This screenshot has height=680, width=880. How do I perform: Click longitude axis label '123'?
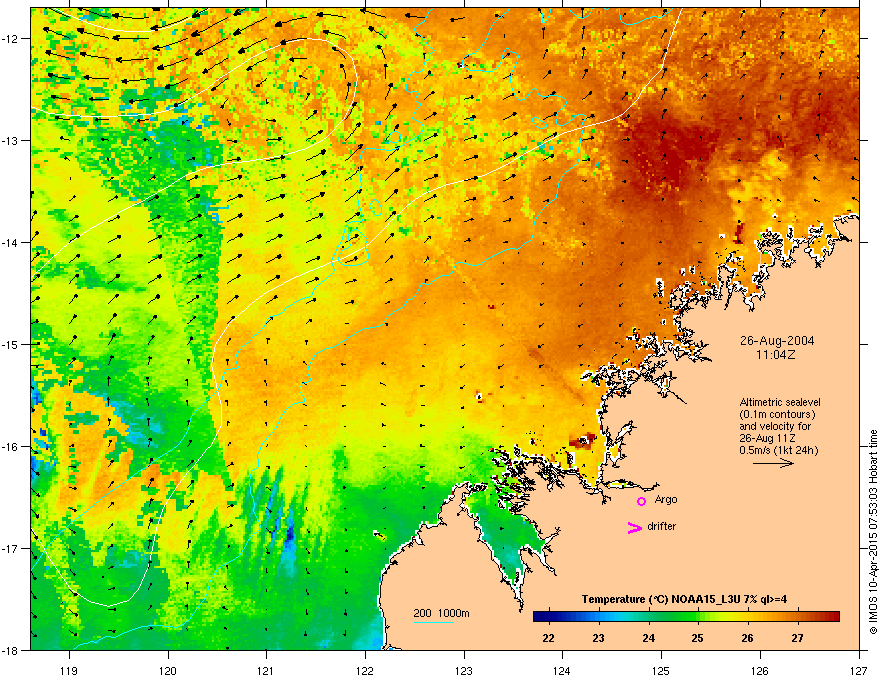(x=464, y=670)
